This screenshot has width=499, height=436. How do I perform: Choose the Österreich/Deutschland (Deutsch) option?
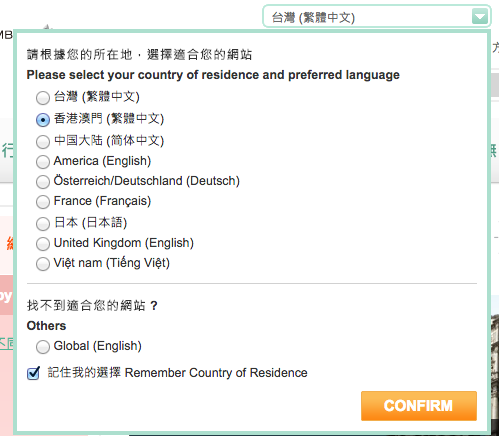click(43, 182)
